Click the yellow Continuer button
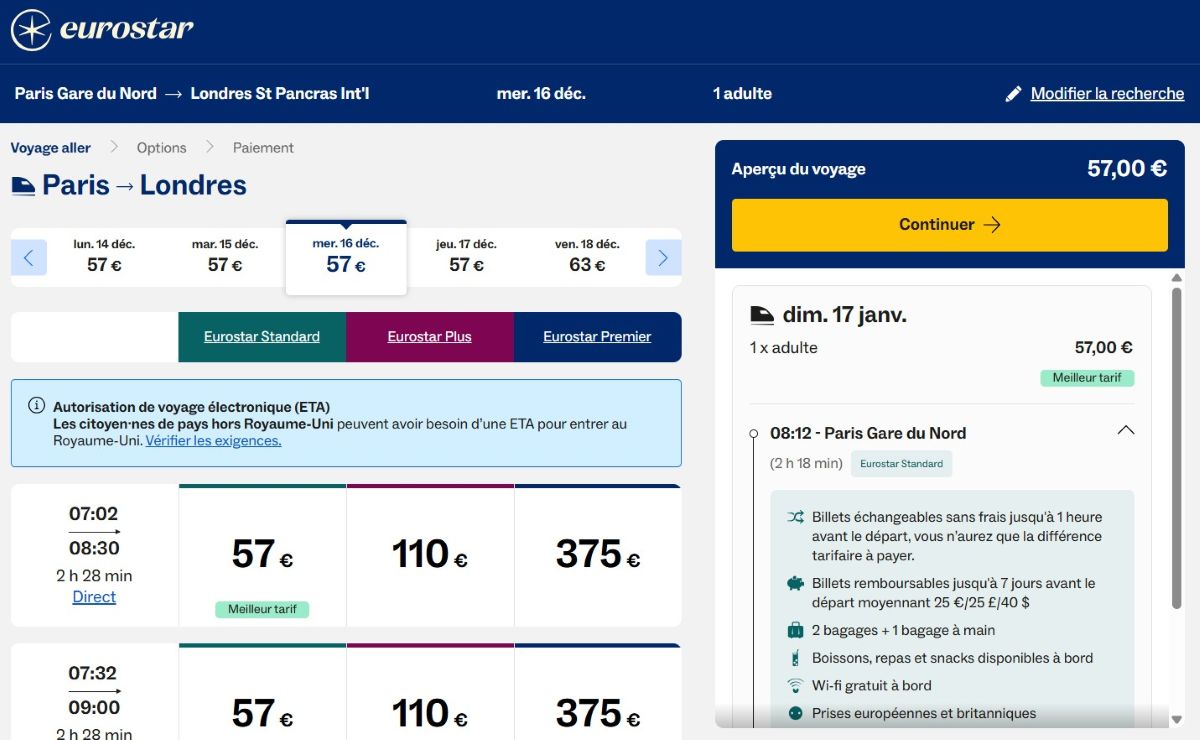This screenshot has height=740, width=1200. click(x=949, y=225)
